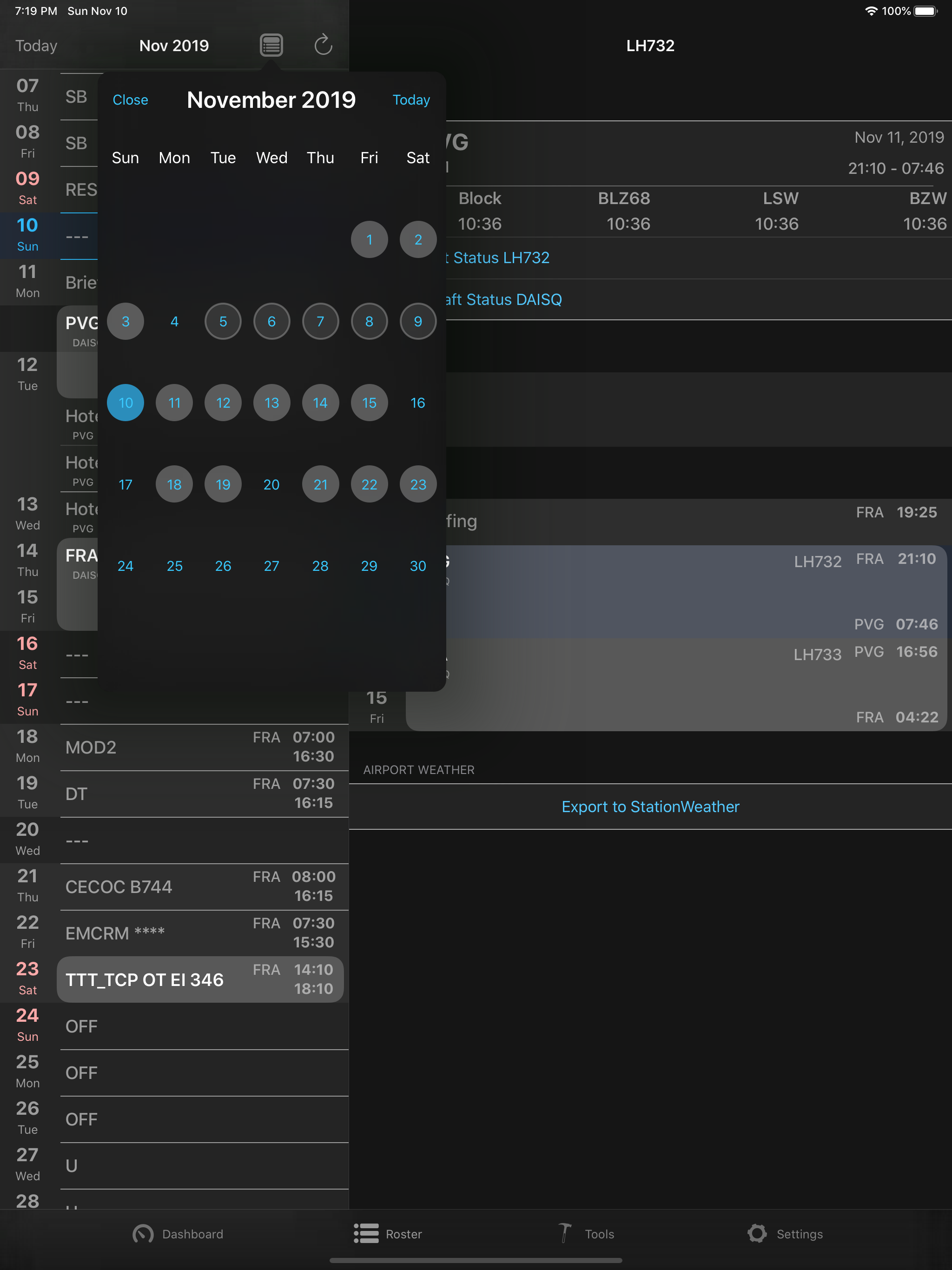Screen dimensions: 952x1270
Task: Open the Tools tab
Action: [586, 1234]
